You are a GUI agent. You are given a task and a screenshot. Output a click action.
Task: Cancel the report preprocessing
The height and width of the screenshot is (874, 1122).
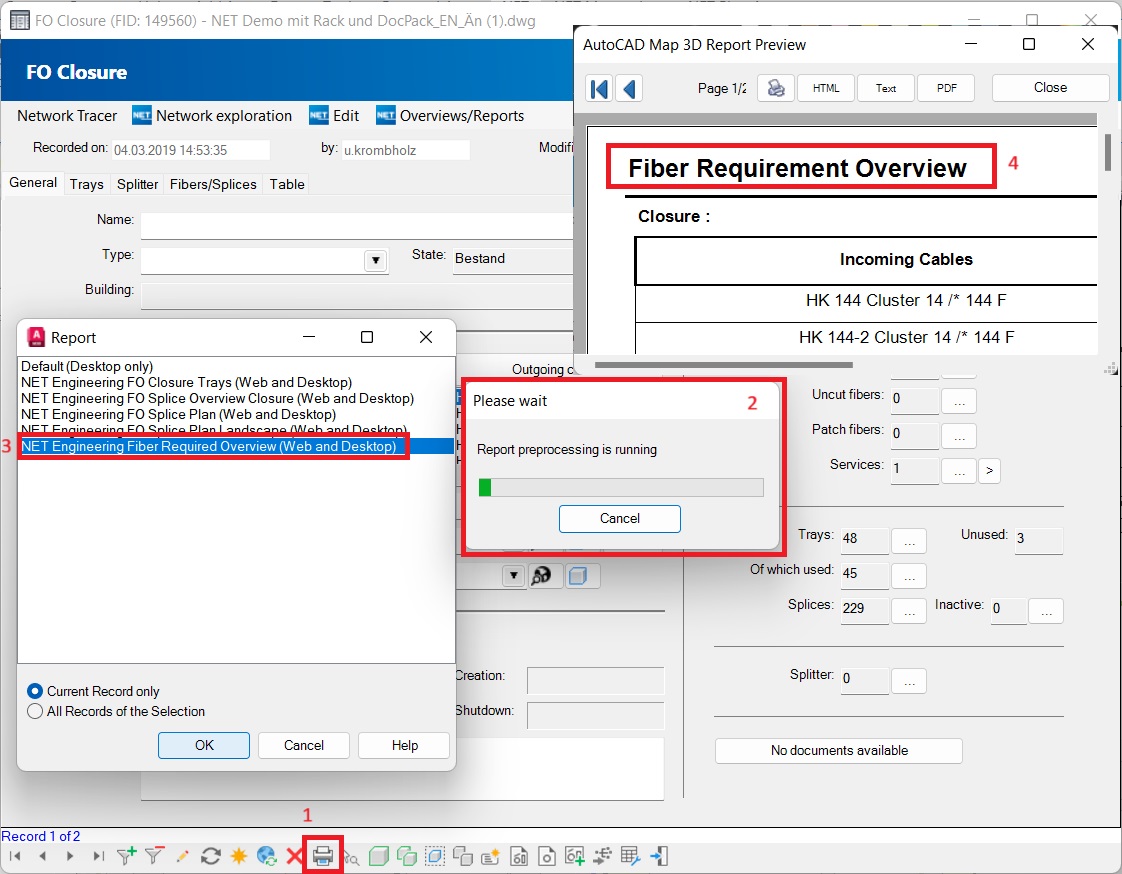[620, 518]
